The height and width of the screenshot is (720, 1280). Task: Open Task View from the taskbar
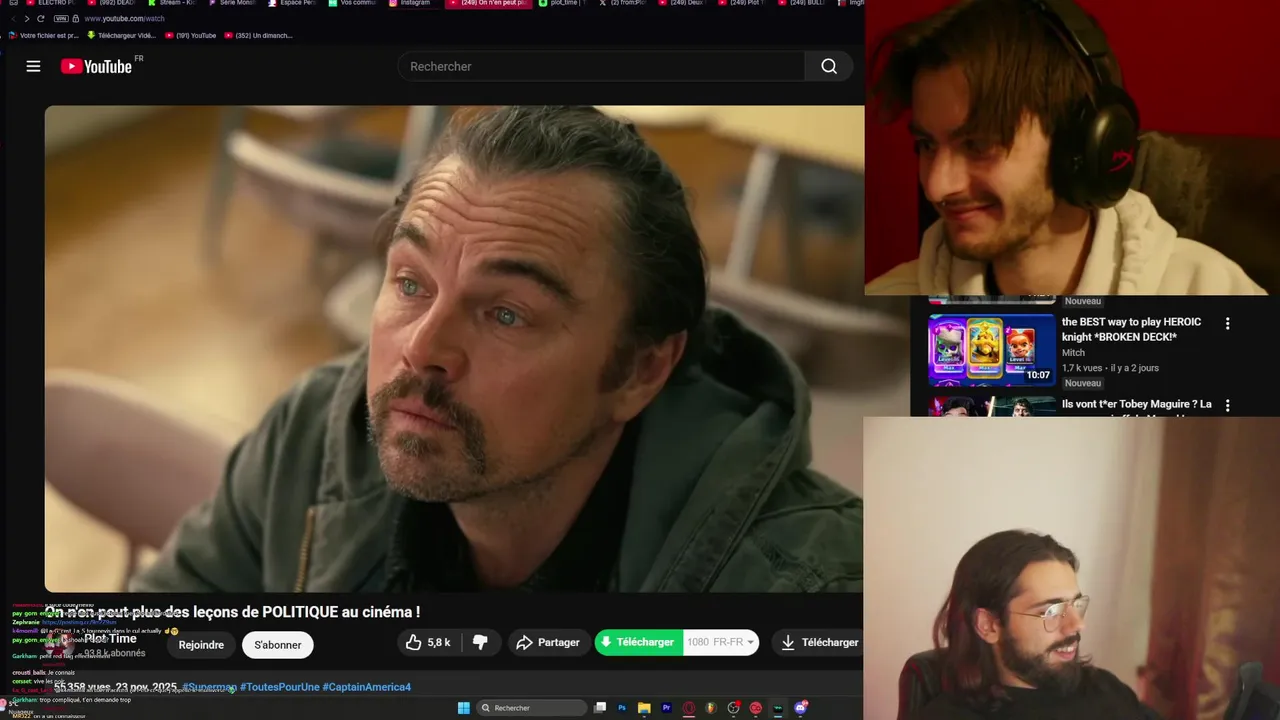tap(600, 708)
